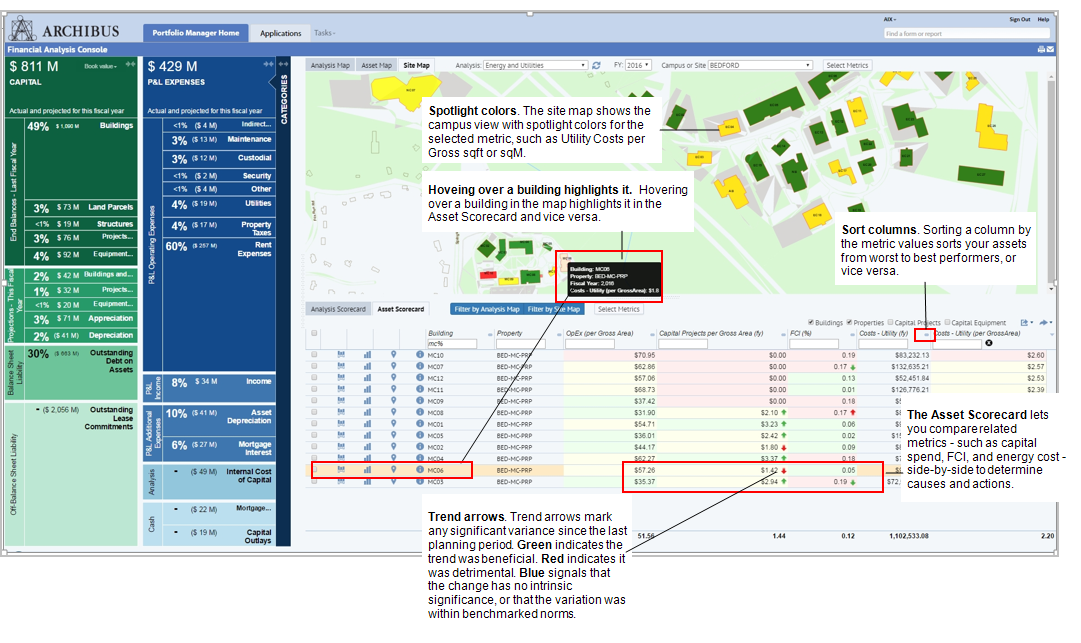Viewport: 1081px width, 643px height.
Task: Click the map pin icon for row MC02
Action: click(394, 447)
